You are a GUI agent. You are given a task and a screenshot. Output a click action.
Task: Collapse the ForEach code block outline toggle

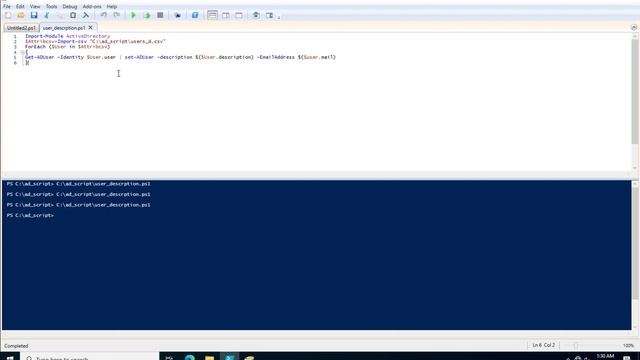click(x=22, y=52)
